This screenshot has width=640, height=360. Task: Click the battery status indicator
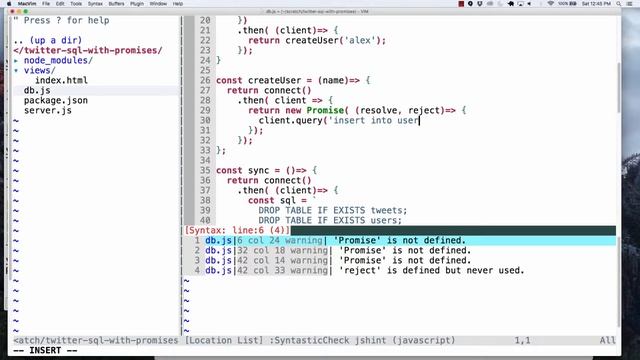click(567, 4)
